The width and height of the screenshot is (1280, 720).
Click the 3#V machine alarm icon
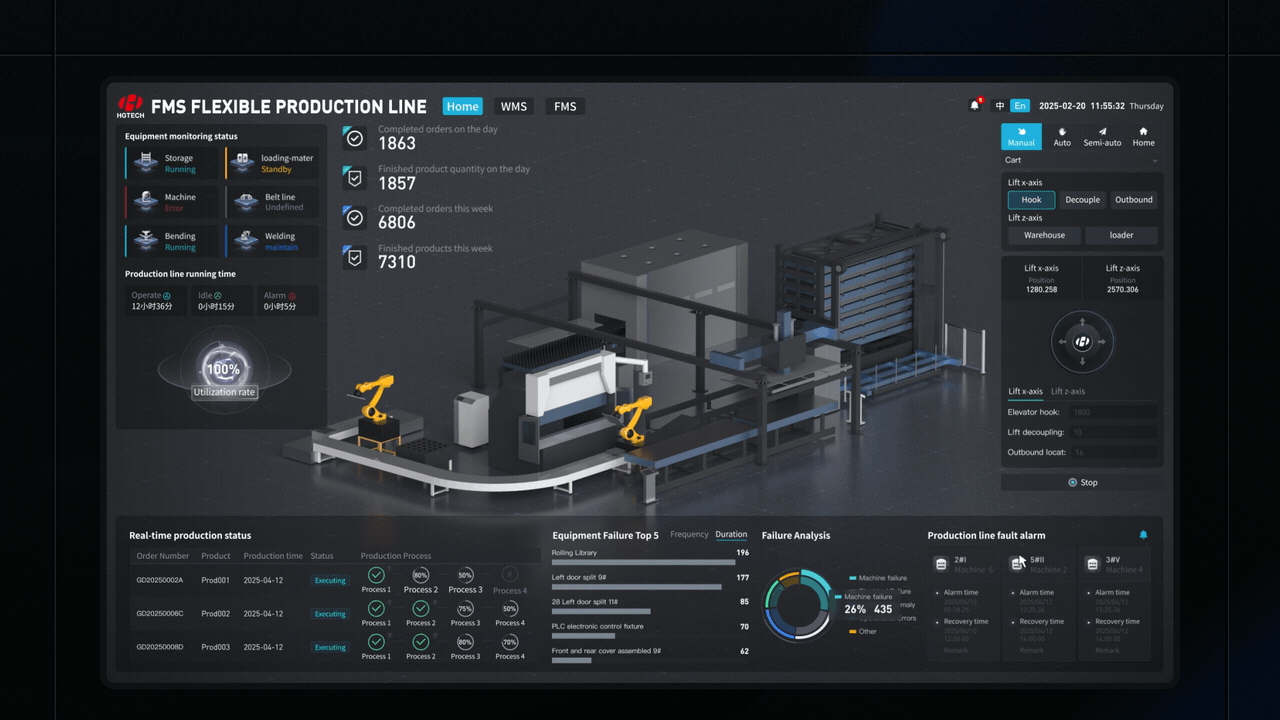pyautogui.click(x=1092, y=564)
